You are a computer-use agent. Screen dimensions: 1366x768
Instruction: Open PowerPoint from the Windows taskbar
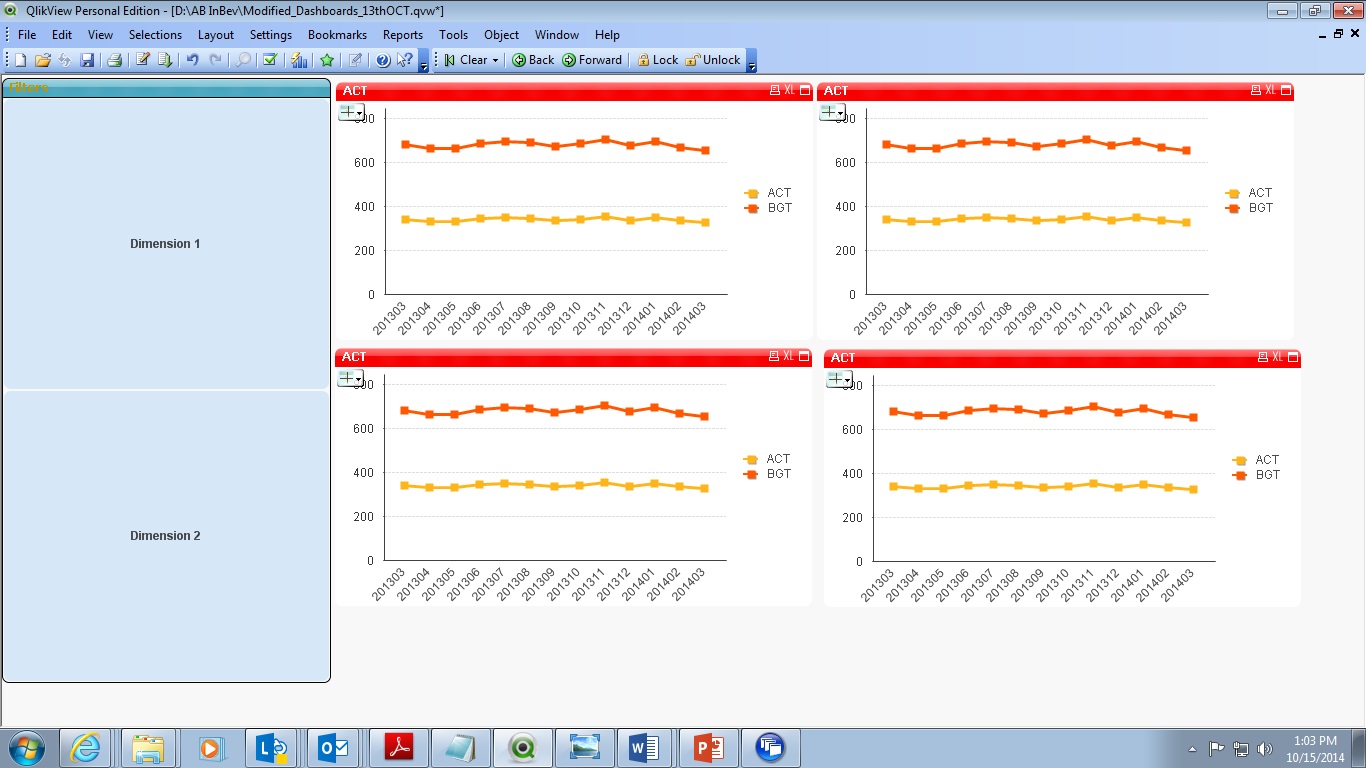point(708,747)
